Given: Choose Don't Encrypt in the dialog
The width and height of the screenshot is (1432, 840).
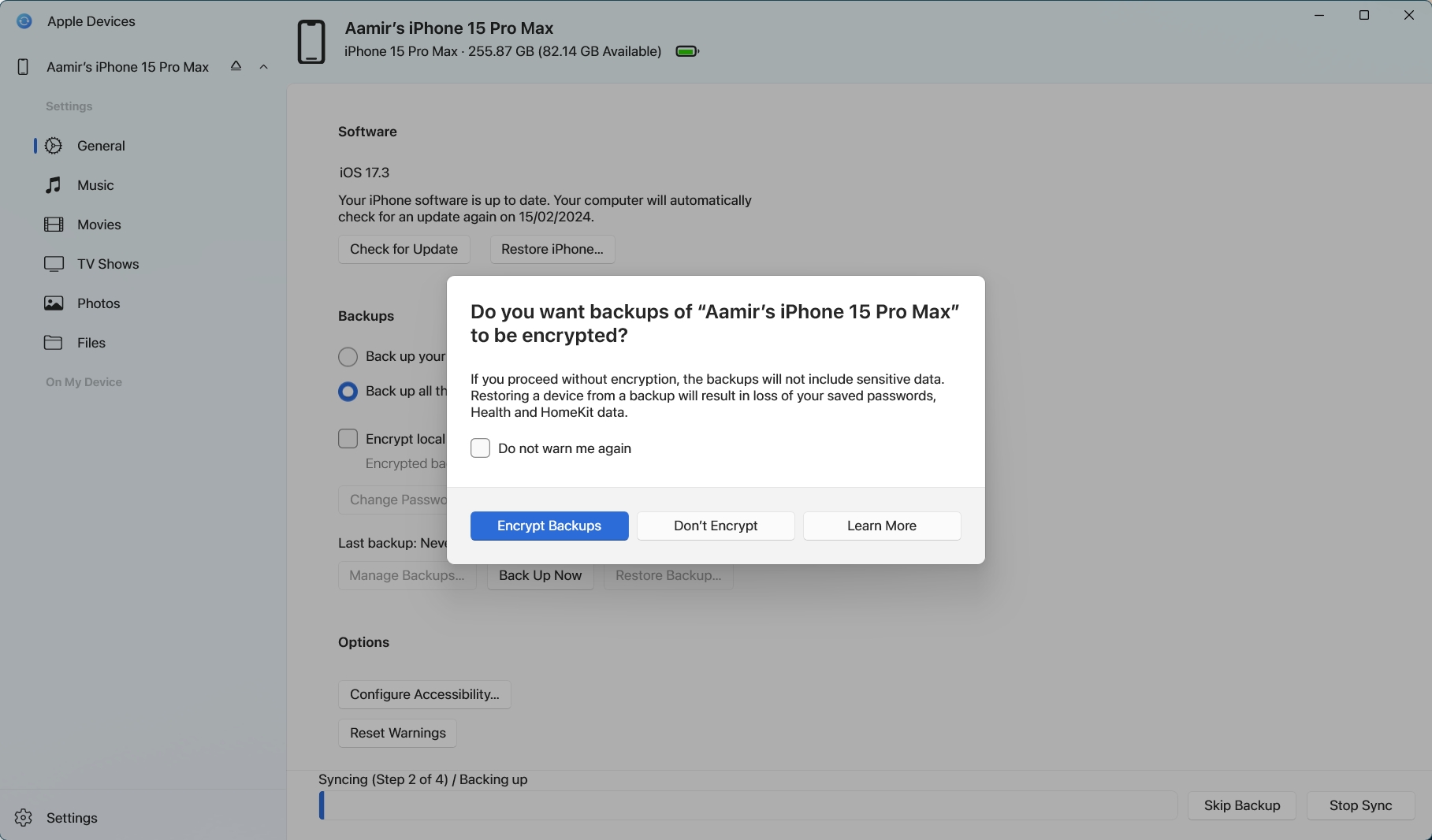Looking at the screenshot, I should pos(716,526).
